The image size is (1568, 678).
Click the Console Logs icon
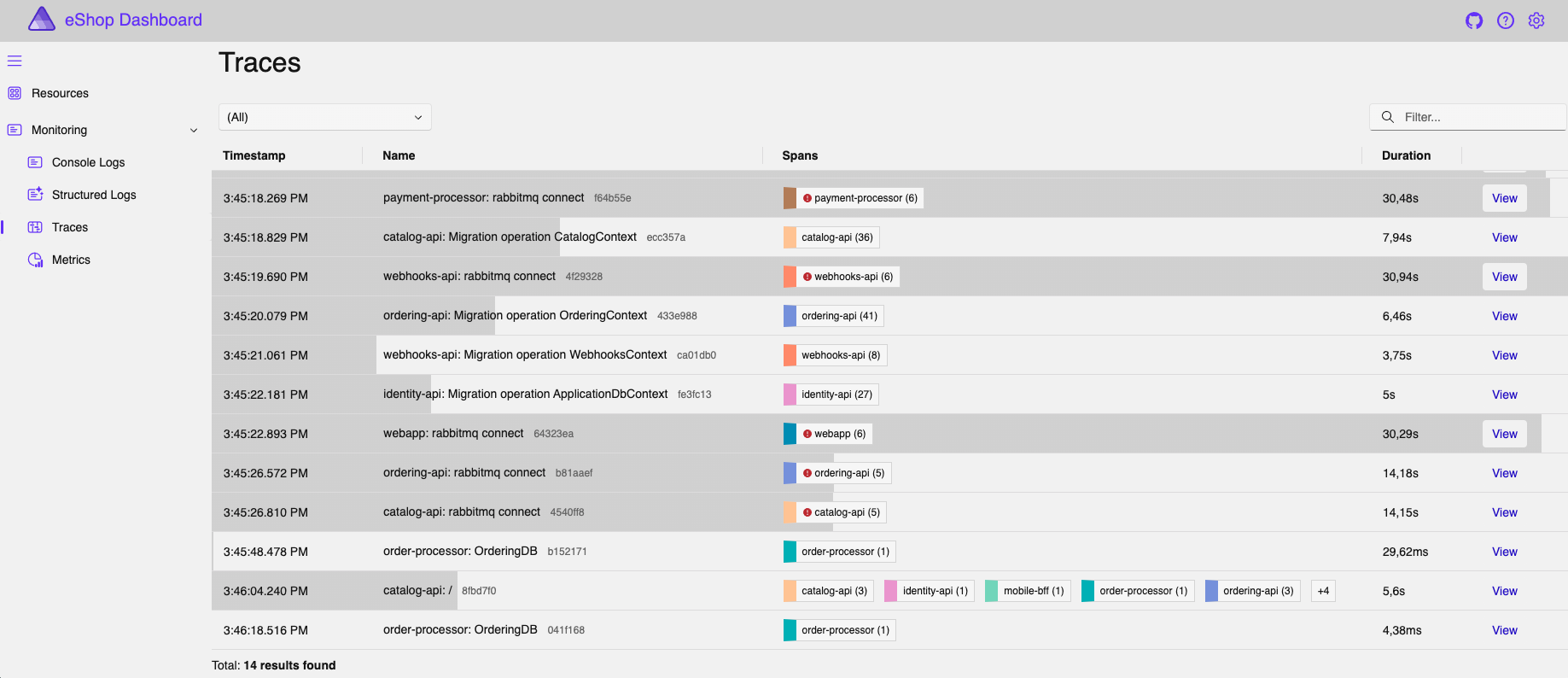point(35,162)
